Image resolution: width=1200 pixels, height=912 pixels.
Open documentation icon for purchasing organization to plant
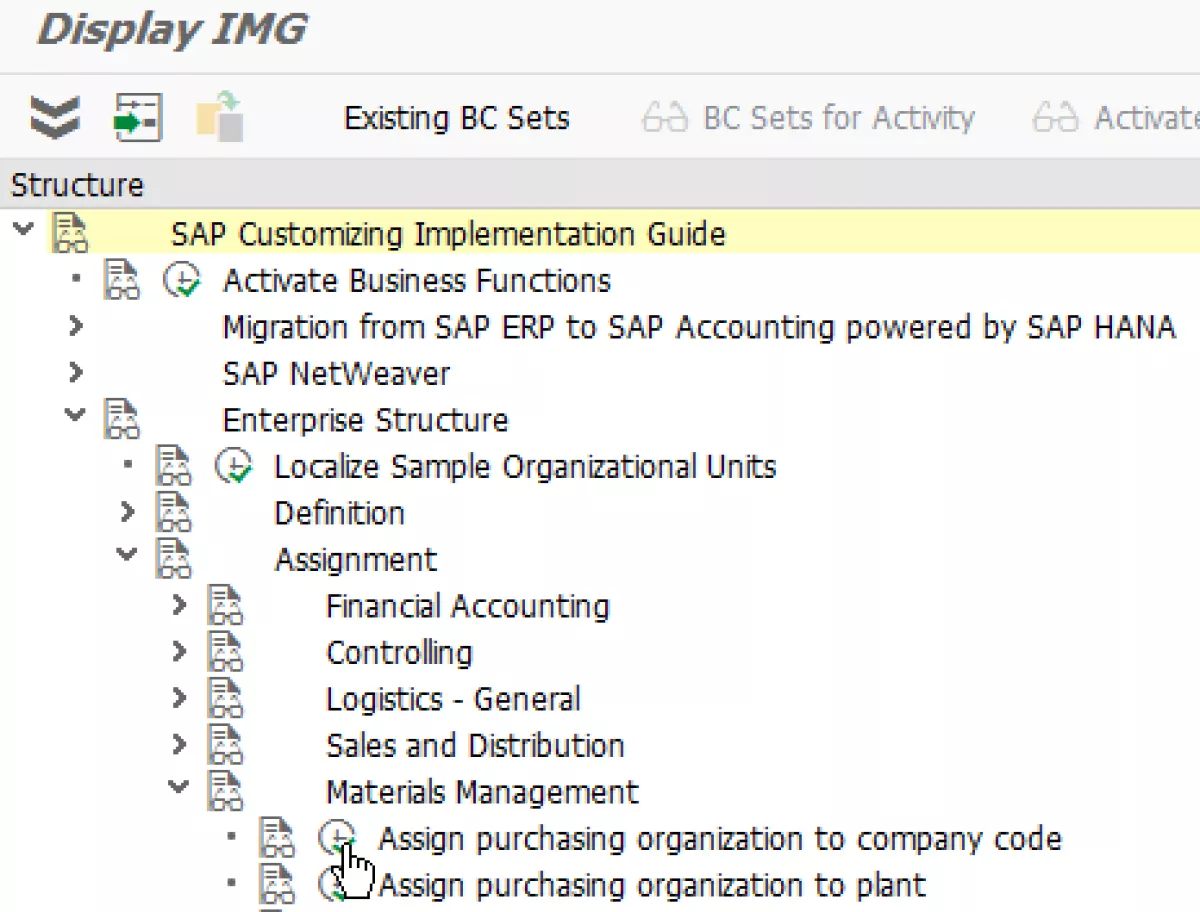click(x=277, y=885)
